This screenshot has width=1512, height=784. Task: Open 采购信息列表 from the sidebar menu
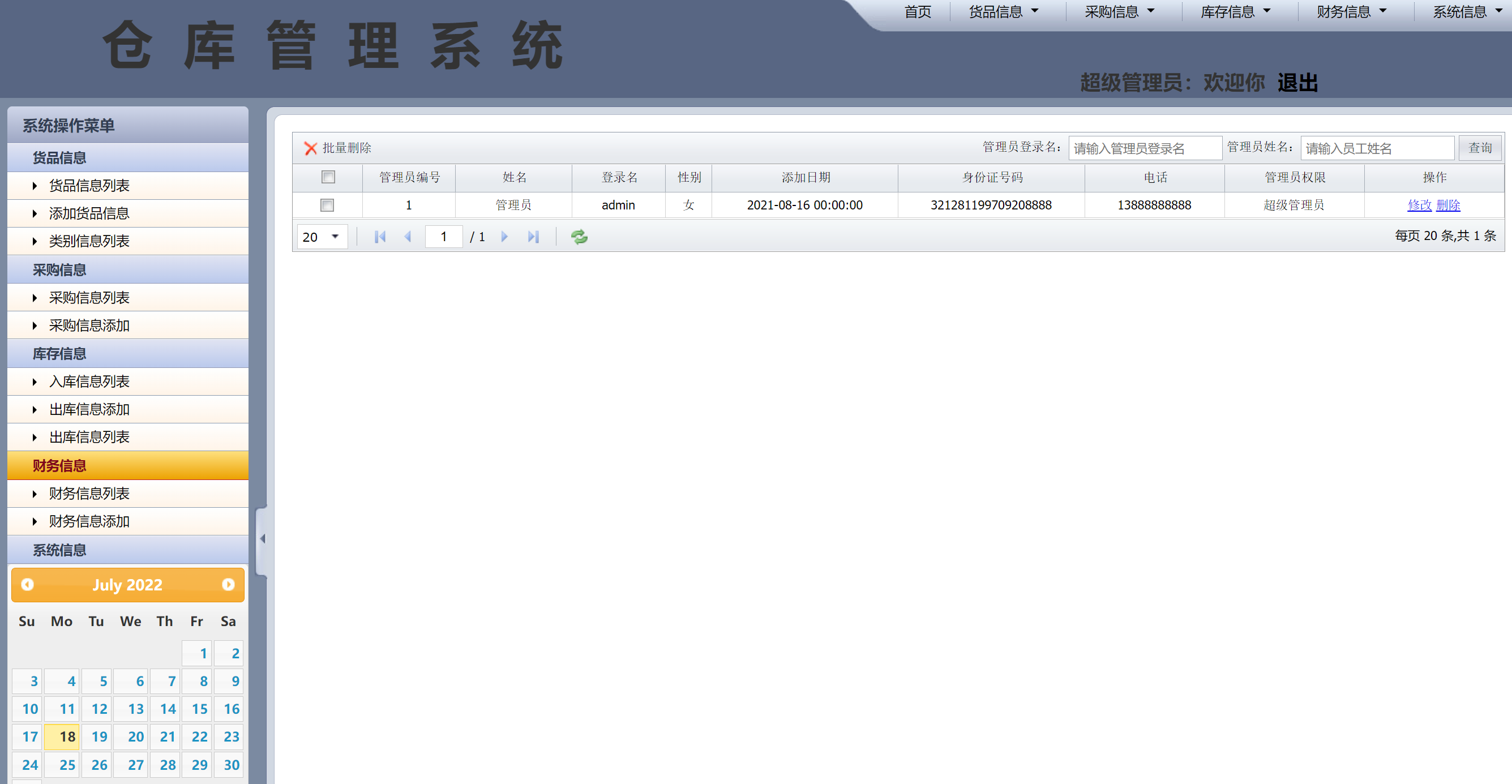click(89, 298)
